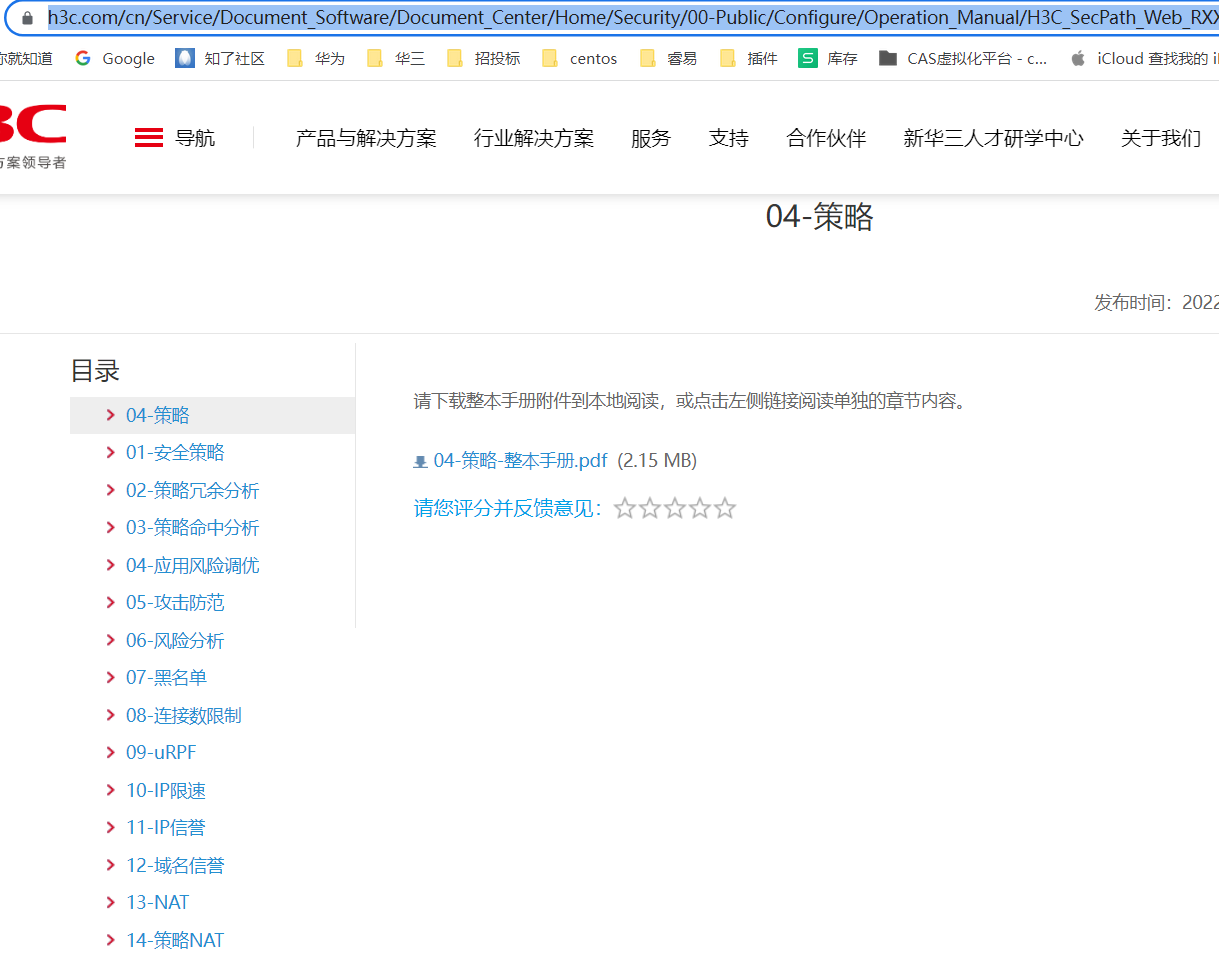Open 新华三人才研学中心 menu
Image resolution: width=1219 pixels, height=958 pixels.
[993, 138]
